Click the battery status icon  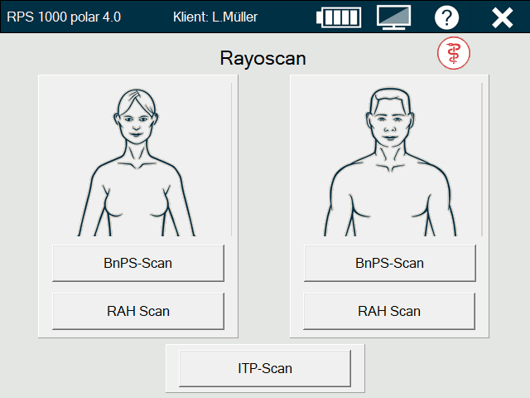339,17
